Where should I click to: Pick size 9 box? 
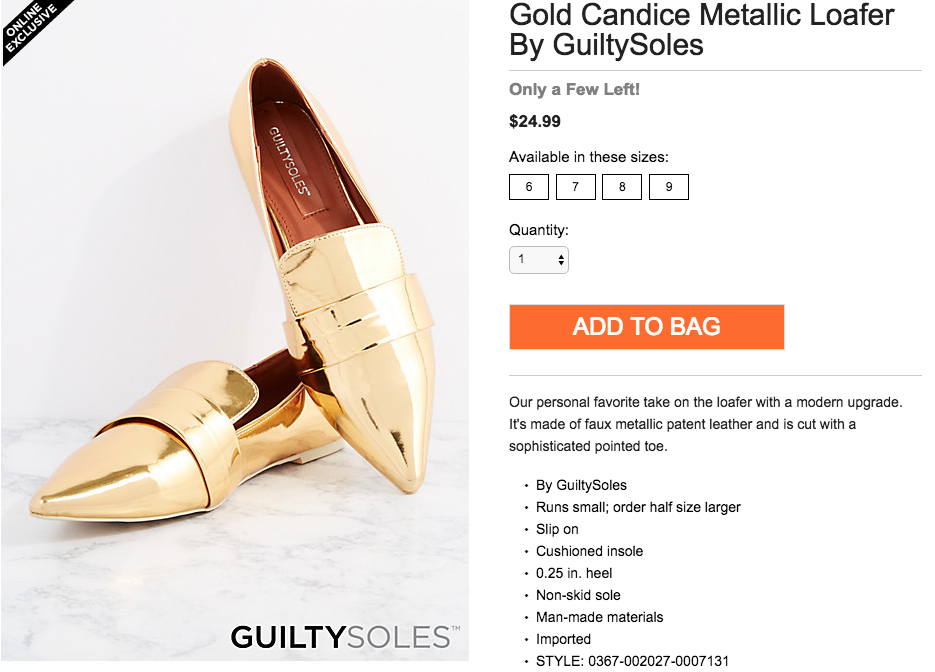click(x=668, y=187)
